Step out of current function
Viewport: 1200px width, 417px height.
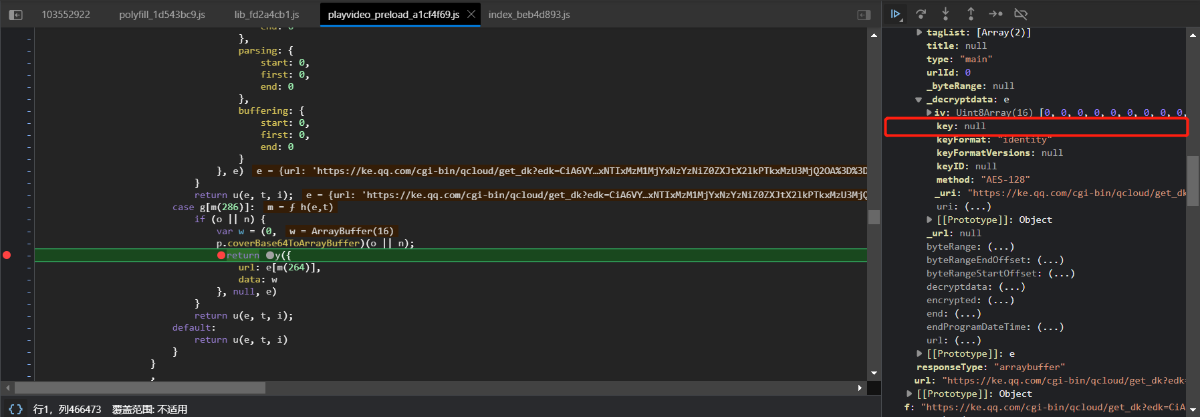point(970,14)
